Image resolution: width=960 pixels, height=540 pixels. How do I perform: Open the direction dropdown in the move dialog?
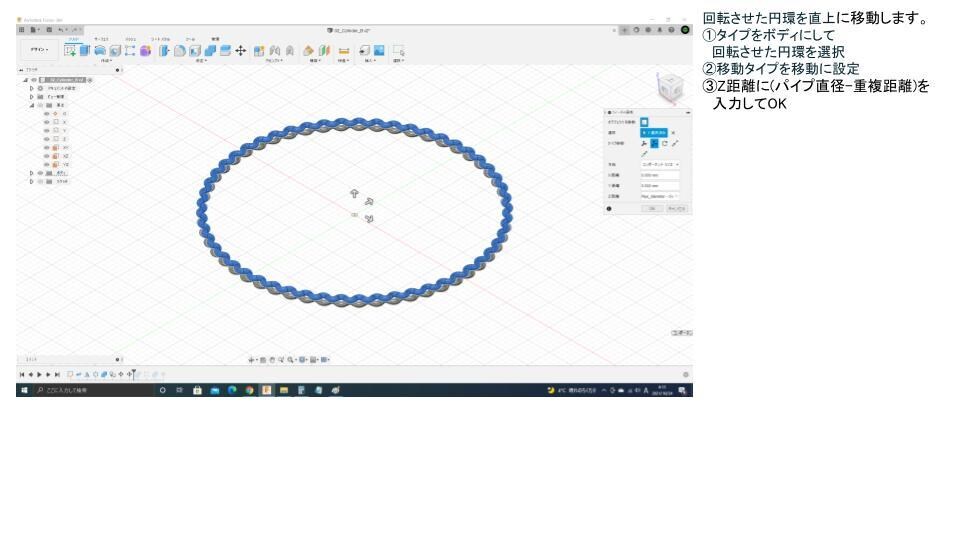660,165
